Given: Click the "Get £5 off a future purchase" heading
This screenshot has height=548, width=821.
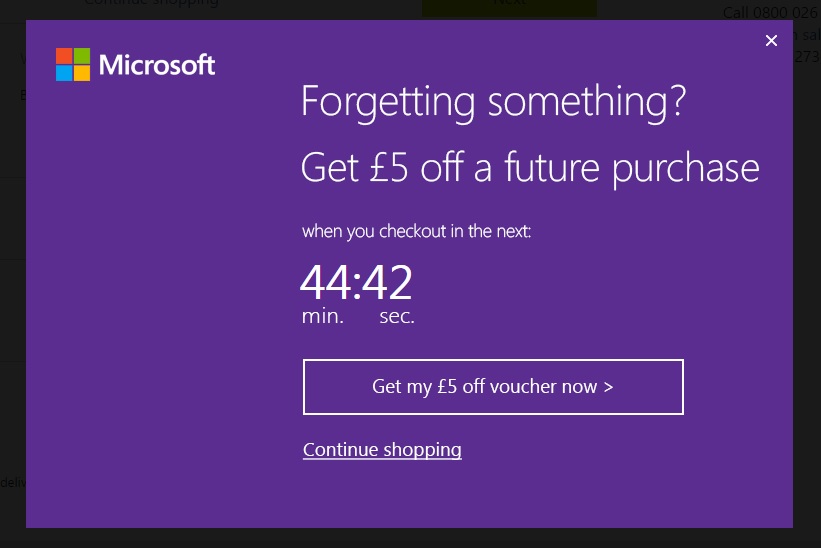Looking at the screenshot, I should [530, 167].
